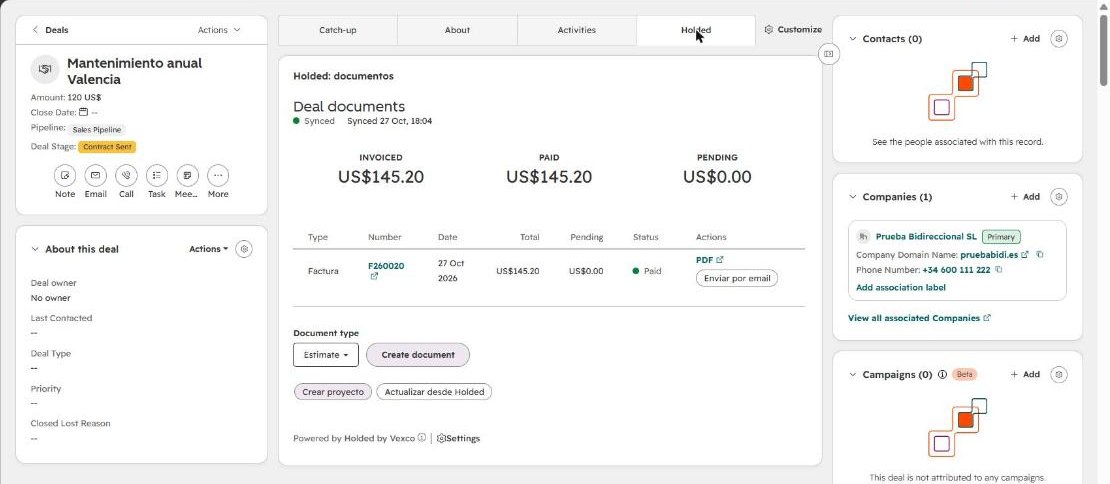Screen dimensions: 1110x484
Task: Select the Holded tab
Action: 696,30
